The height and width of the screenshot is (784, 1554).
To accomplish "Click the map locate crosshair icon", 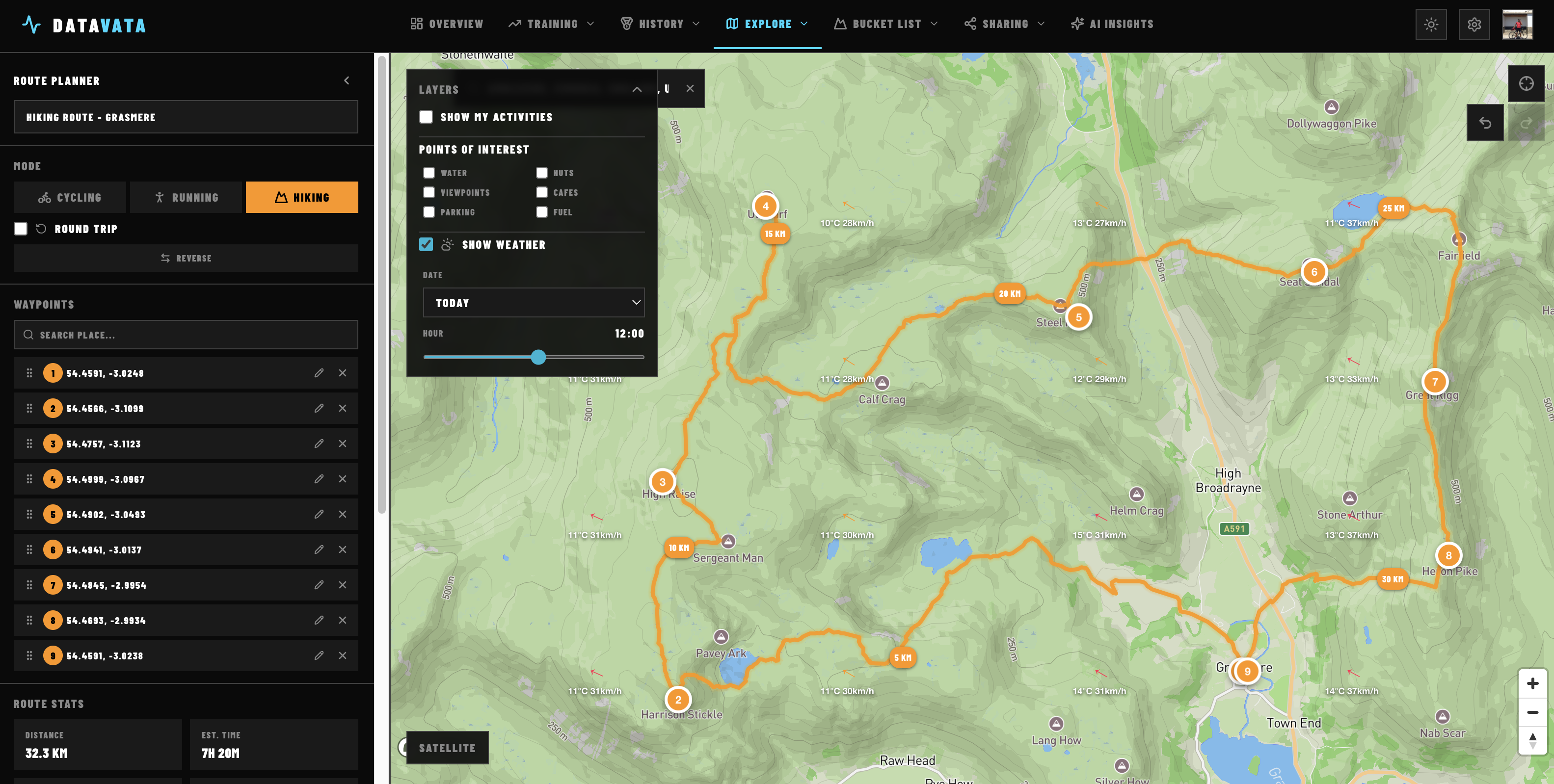I will pos(1526,83).
